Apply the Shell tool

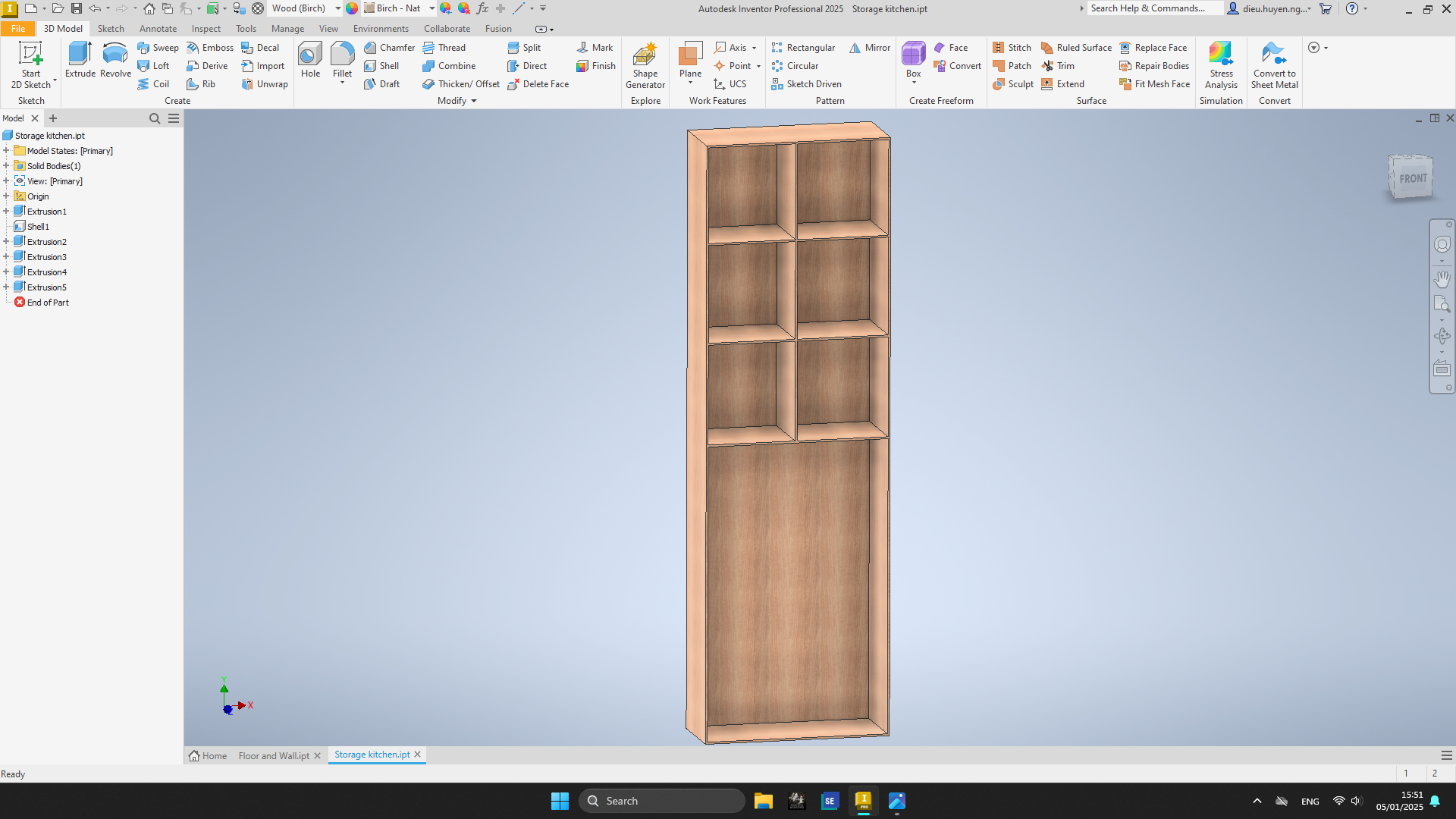(381, 65)
